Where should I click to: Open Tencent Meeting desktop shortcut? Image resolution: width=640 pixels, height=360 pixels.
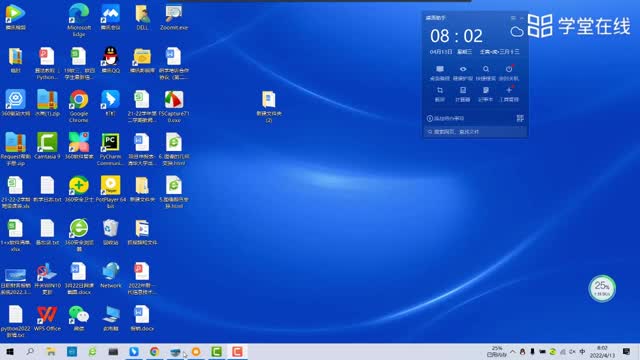(x=111, y=17)
